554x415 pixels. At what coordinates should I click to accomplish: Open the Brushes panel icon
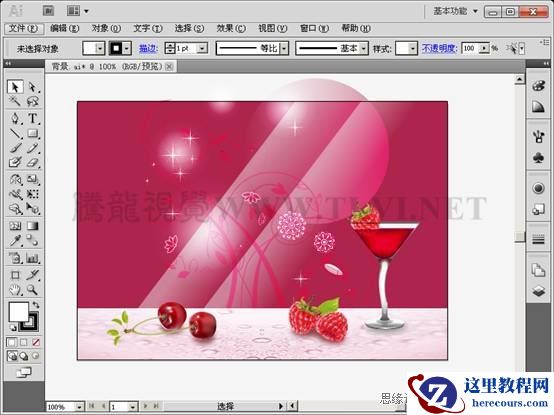[538, 136]
